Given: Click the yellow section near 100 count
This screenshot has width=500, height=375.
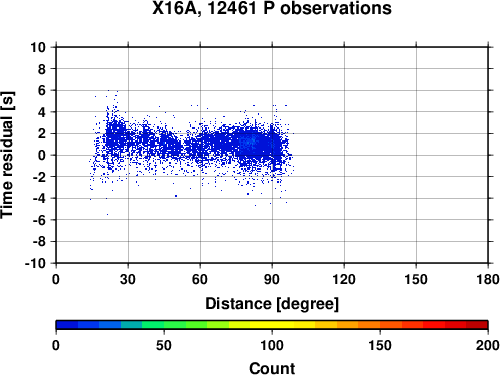Looking at the screenshot, I should tap(272, 325).
